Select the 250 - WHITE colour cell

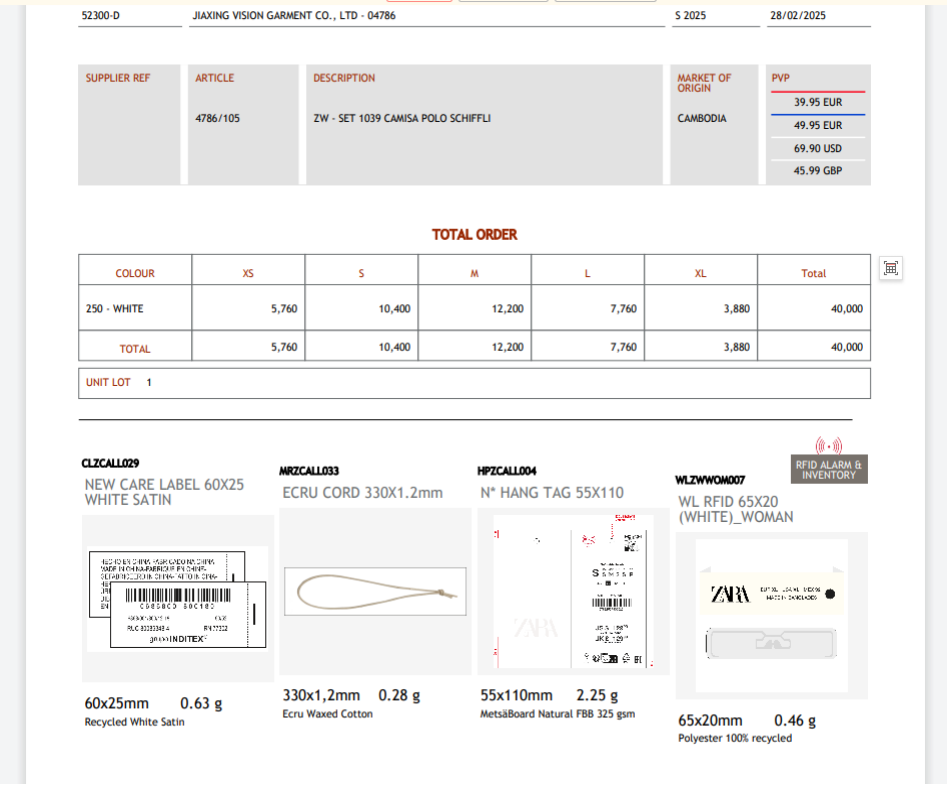[x=115, y=309]
